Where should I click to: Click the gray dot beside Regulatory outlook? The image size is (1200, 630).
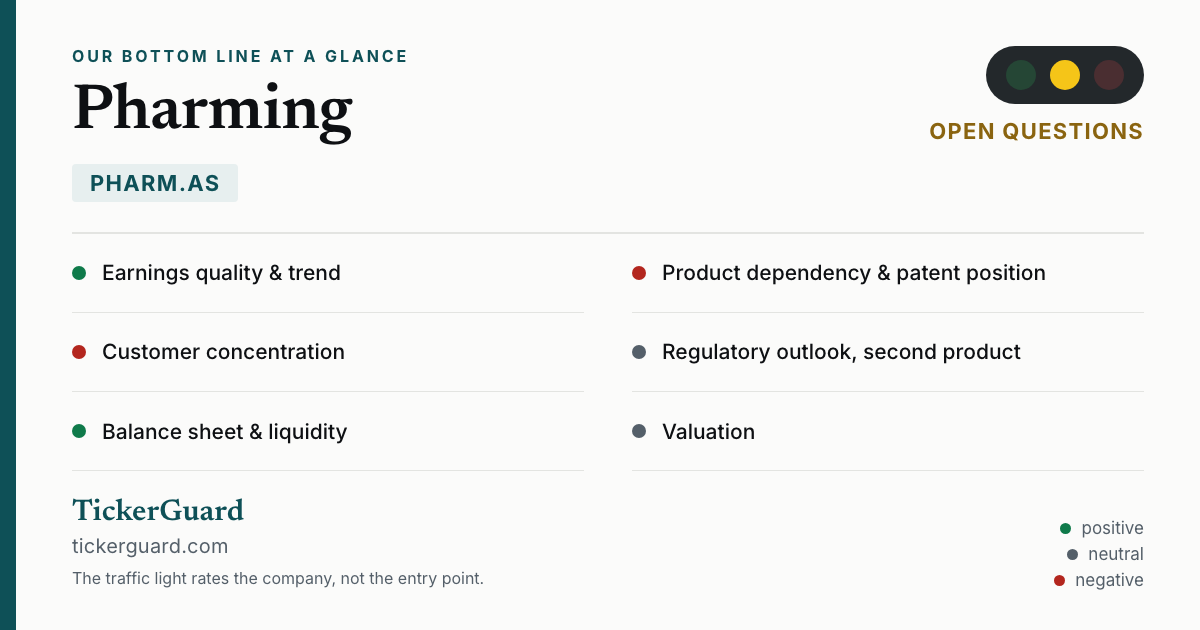coord(639,352)
